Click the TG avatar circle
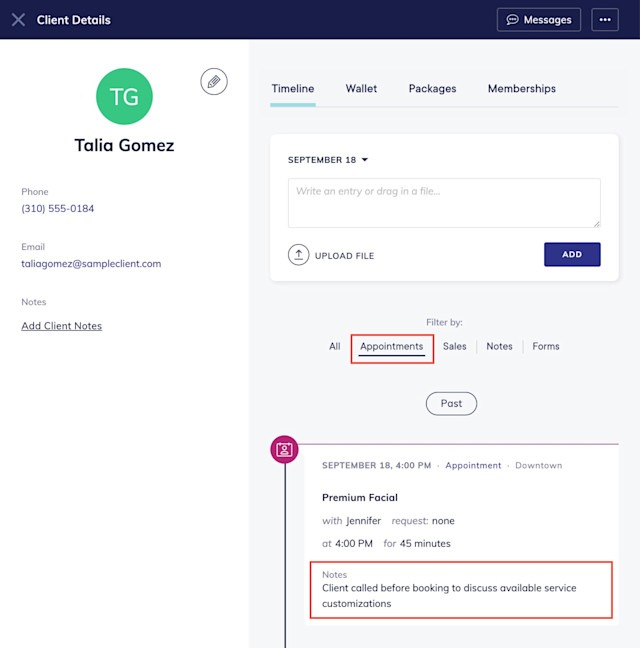This screenshot has width=640, height=648. click(124, 96)
